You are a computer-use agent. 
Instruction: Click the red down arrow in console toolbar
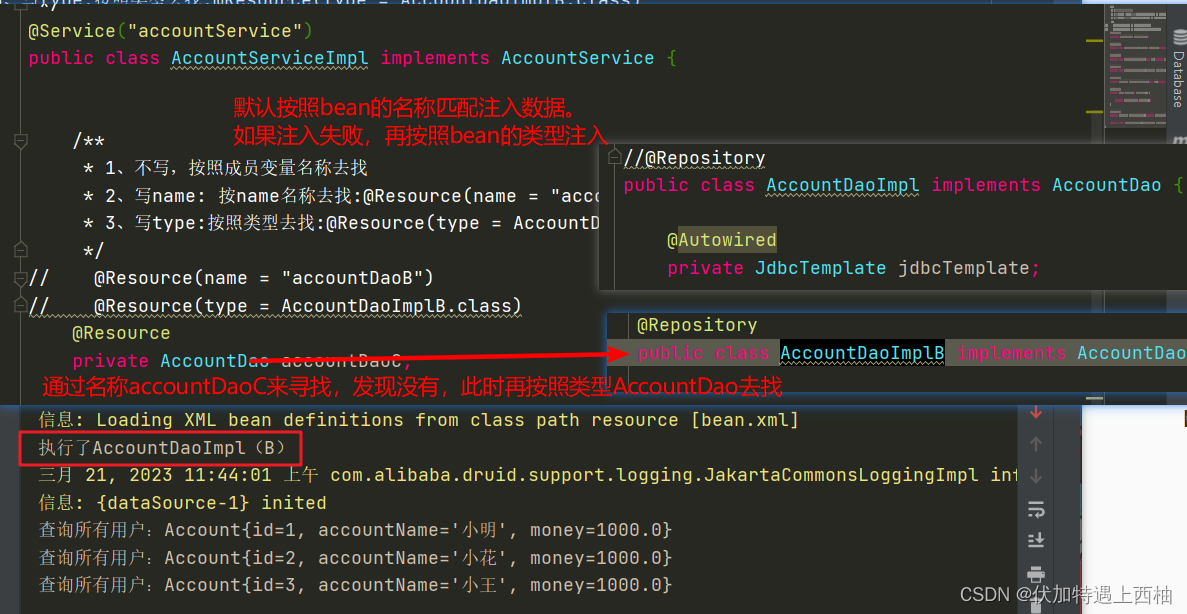(1036, 413)
